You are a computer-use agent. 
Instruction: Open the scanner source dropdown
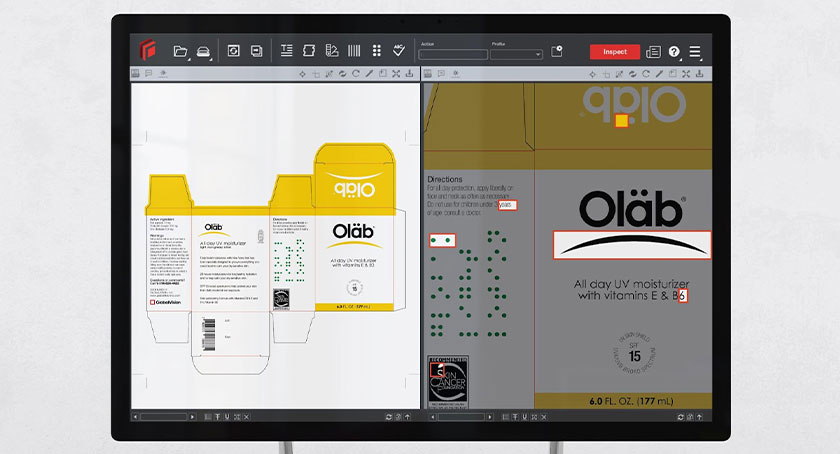point(203,51)
